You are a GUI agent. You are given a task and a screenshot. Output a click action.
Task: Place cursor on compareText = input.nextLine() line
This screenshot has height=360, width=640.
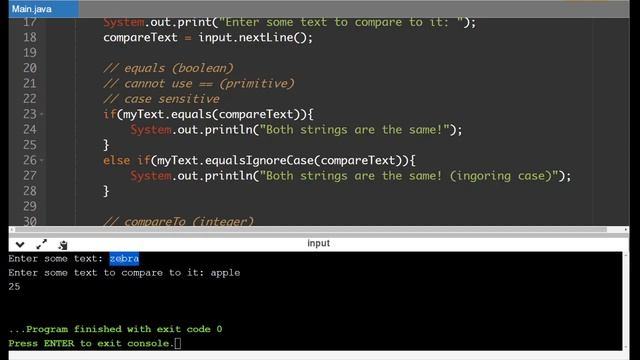[208, 38]
